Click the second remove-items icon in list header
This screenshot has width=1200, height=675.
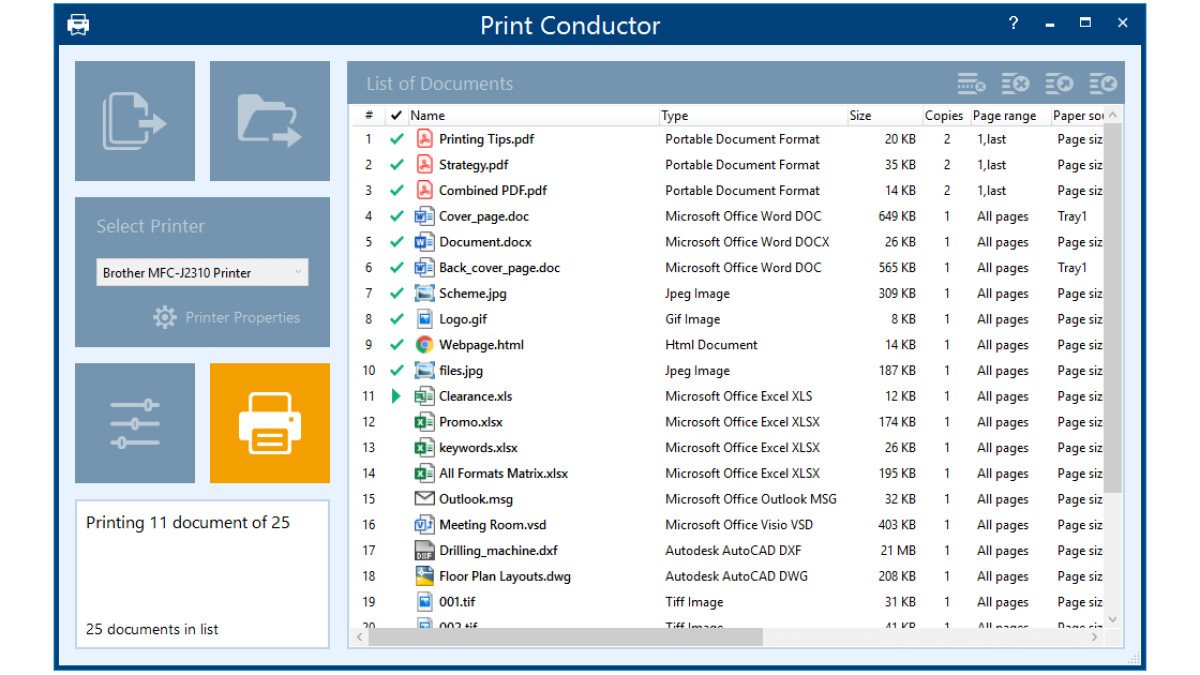point(1015,84)
